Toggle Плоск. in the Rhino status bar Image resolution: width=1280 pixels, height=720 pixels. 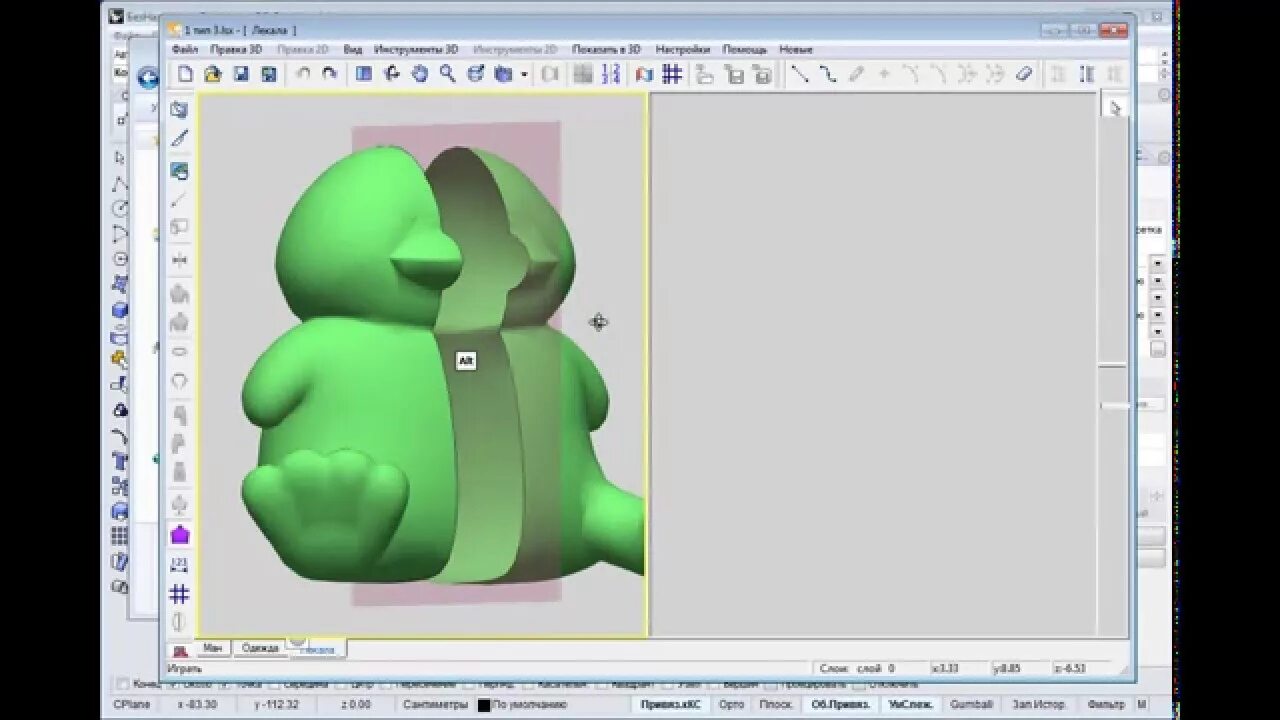click(x=776, y=705)
